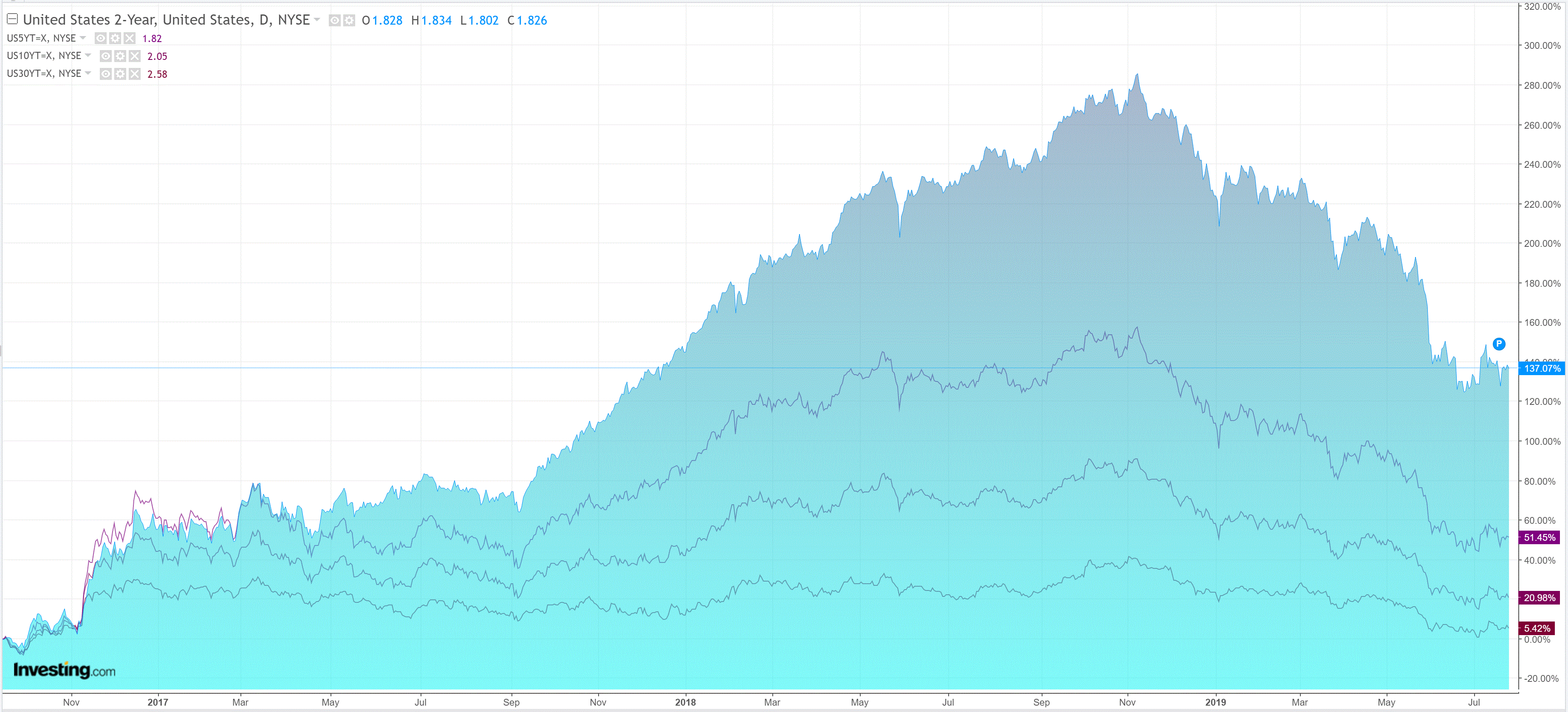This screenshot has height=712, width=1568.
Task: Expand the US10YT=X series dropdown arrow
Action: coord(88,55)
